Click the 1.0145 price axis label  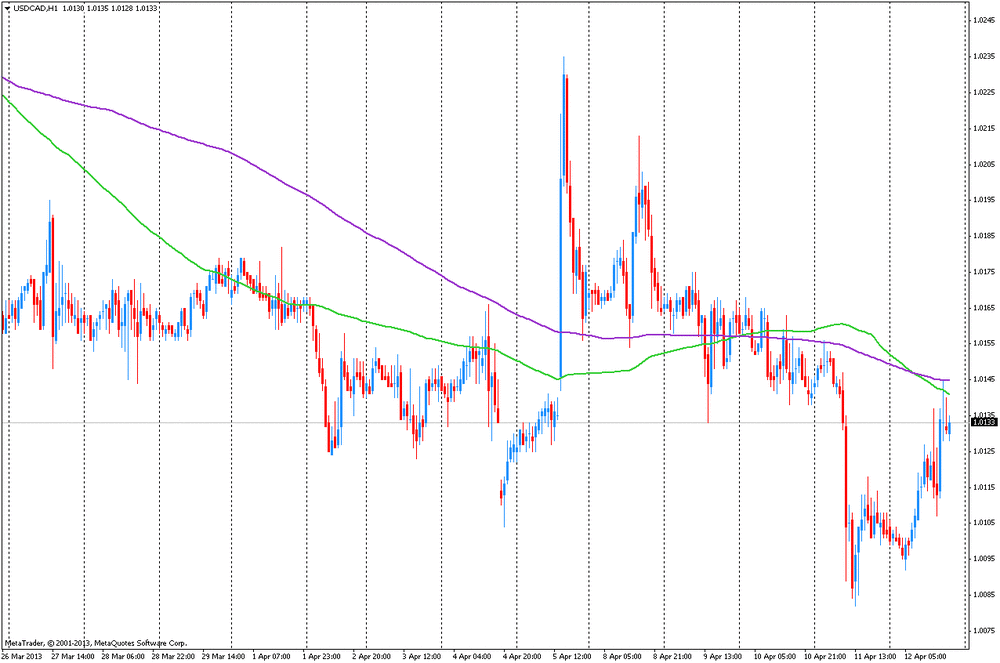pos(984,379)
